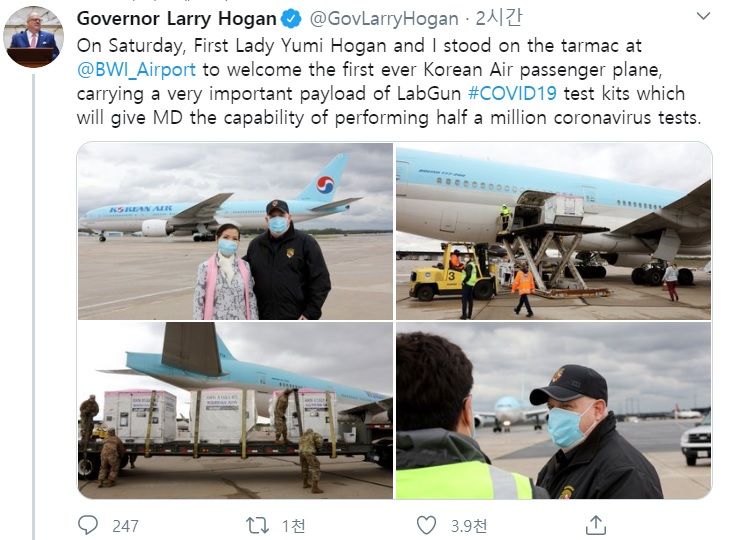Retweet this post via the retweet icon
Screen dimensions: 742x540
click(257, 525)
